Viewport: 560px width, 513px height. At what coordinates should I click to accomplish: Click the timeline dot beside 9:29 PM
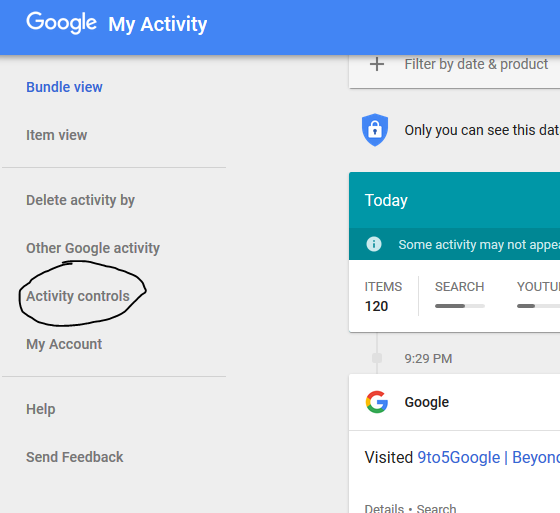pyautogui.click(x=377, y=358)
